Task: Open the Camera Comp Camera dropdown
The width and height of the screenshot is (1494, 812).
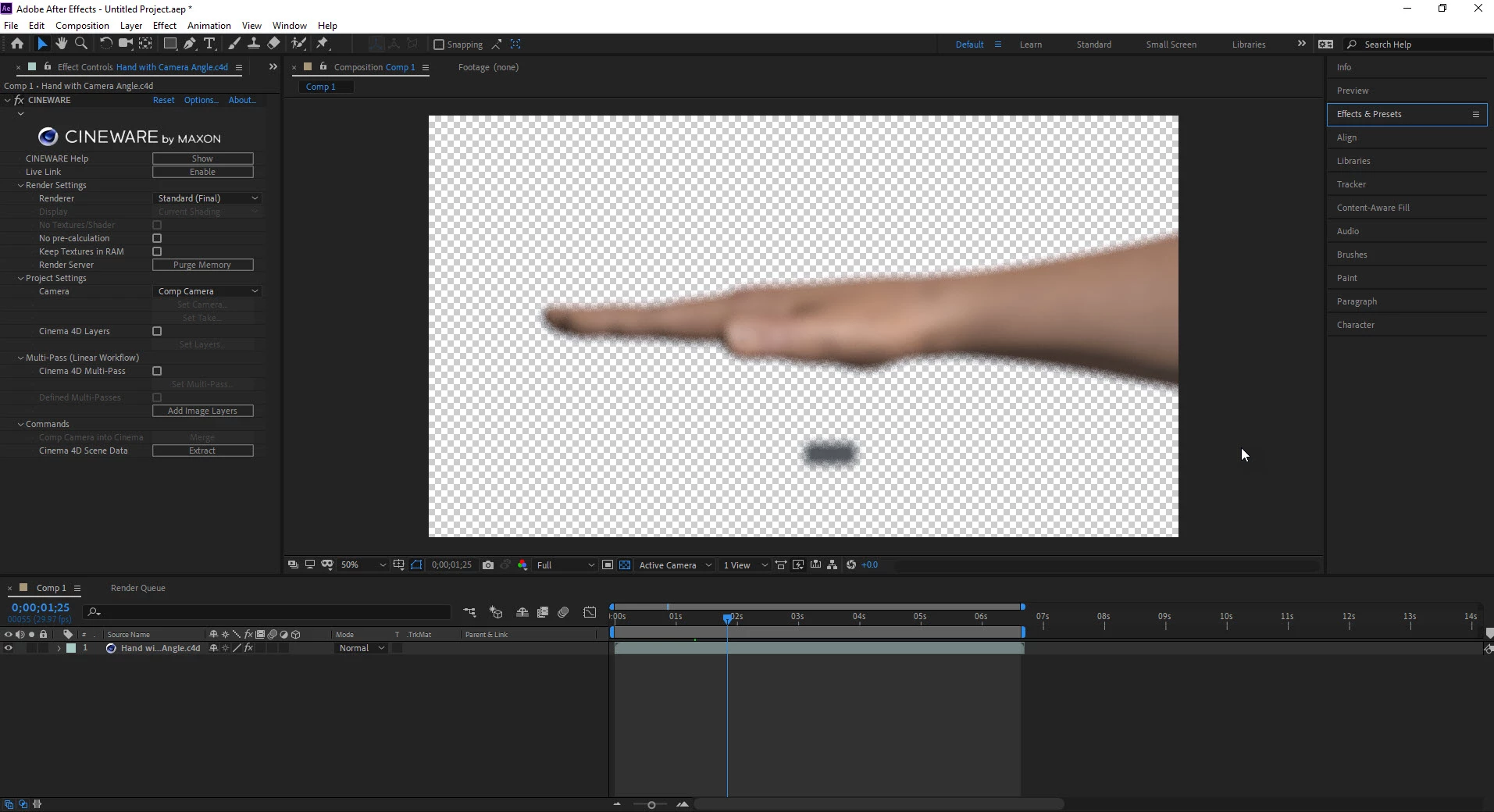Action: click(207, 291)
